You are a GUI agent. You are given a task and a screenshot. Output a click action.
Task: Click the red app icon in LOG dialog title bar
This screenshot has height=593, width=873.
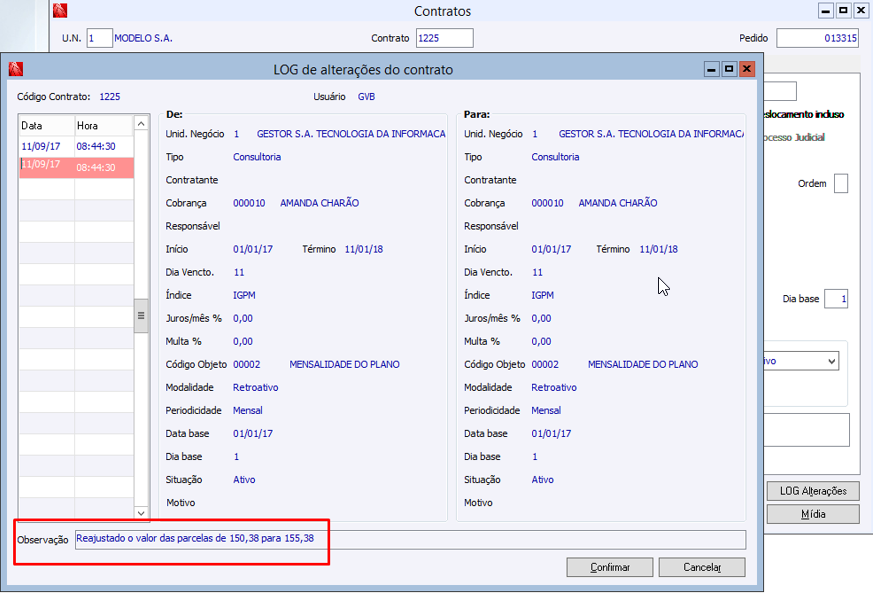click(x=16, y=69)
